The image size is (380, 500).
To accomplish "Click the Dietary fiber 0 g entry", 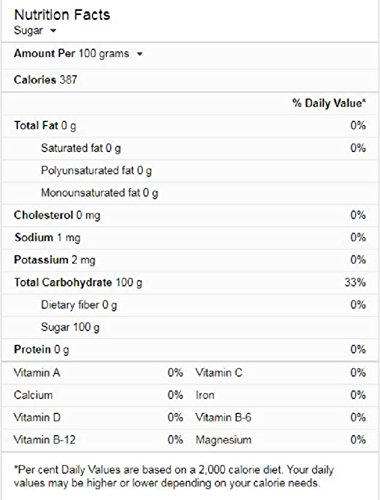I will point(79,305).
